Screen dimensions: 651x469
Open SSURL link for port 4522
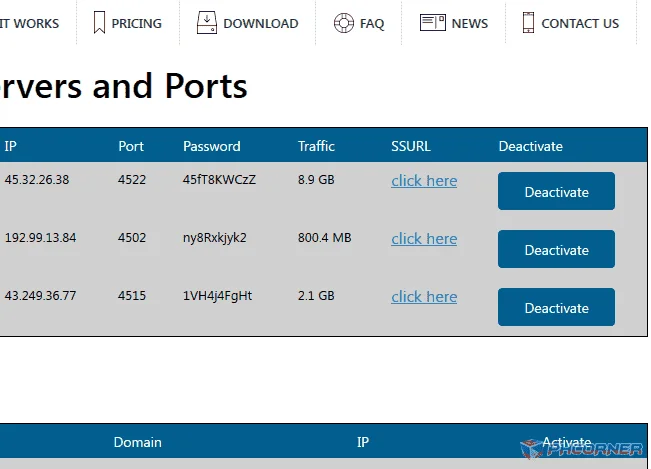(x=424, y=181)
